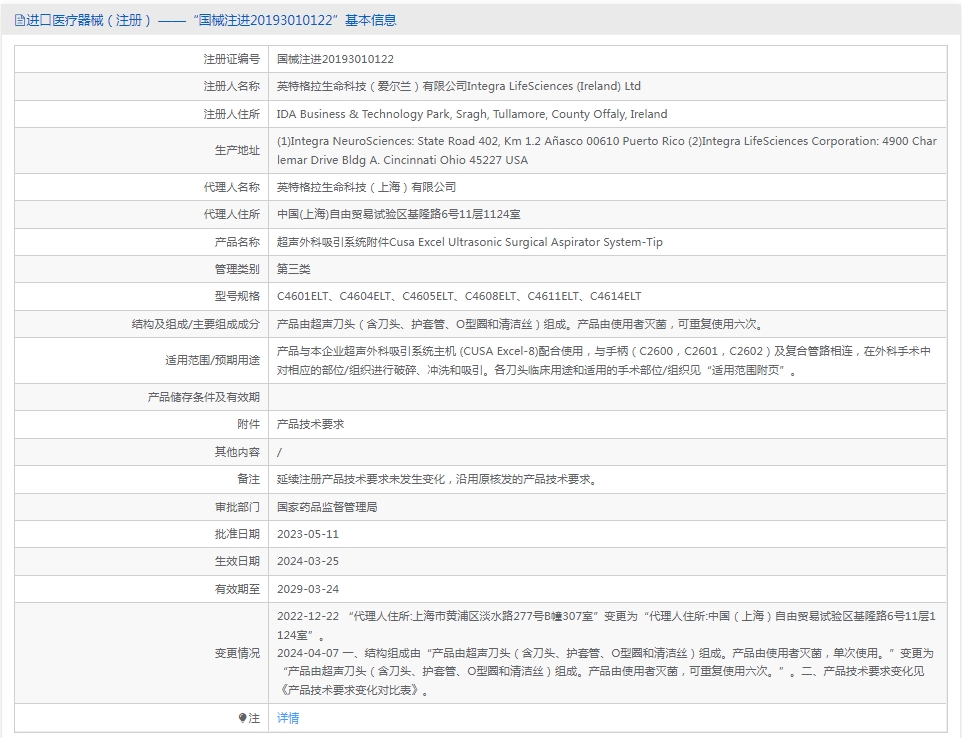Image resolution: width=962 pixels, height=738 pixels.
Task: Click the 审批部门 label
Action: pos(237,507)
